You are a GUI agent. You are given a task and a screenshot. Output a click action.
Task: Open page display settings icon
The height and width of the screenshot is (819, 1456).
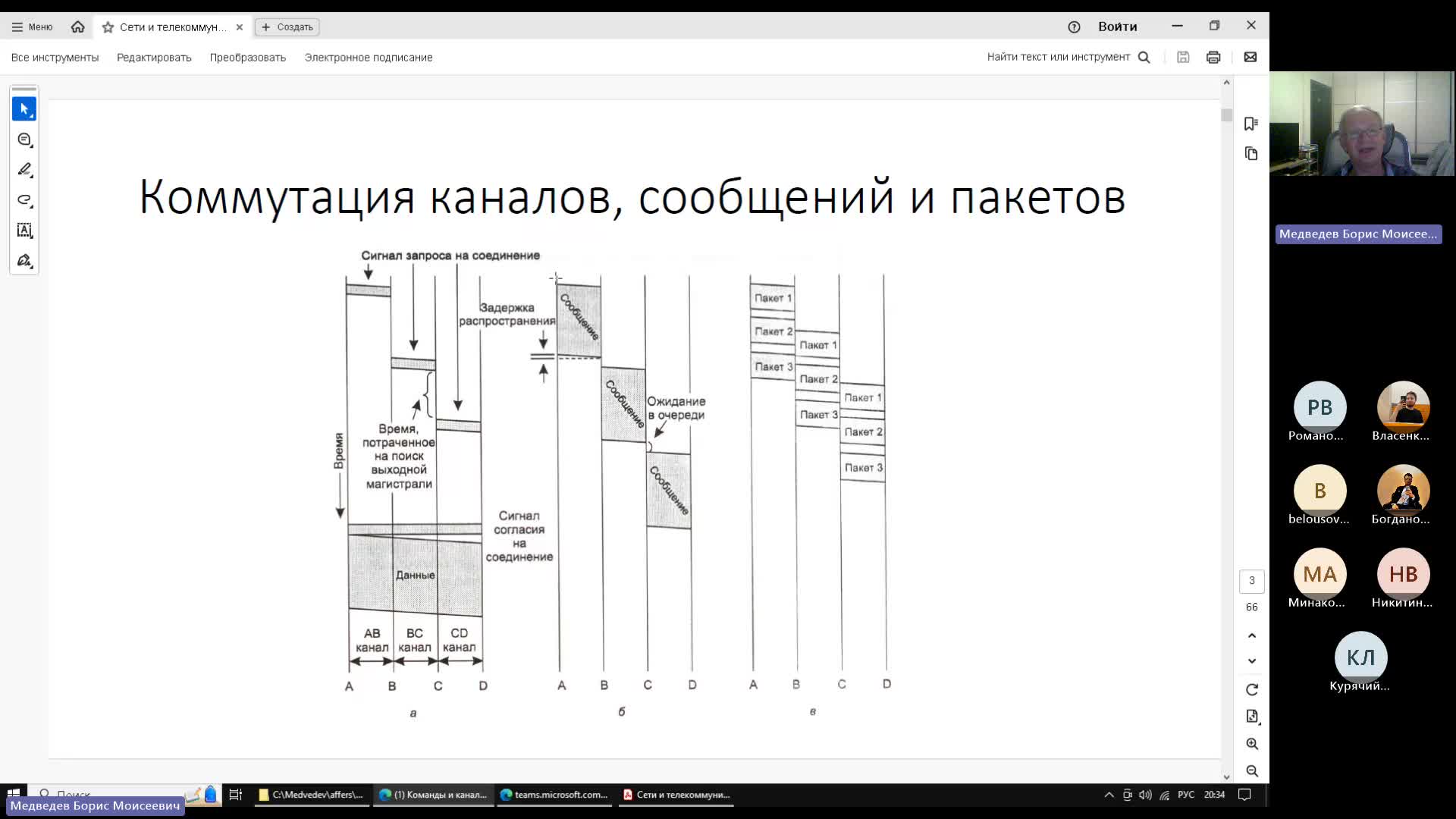pos(1252,717)
